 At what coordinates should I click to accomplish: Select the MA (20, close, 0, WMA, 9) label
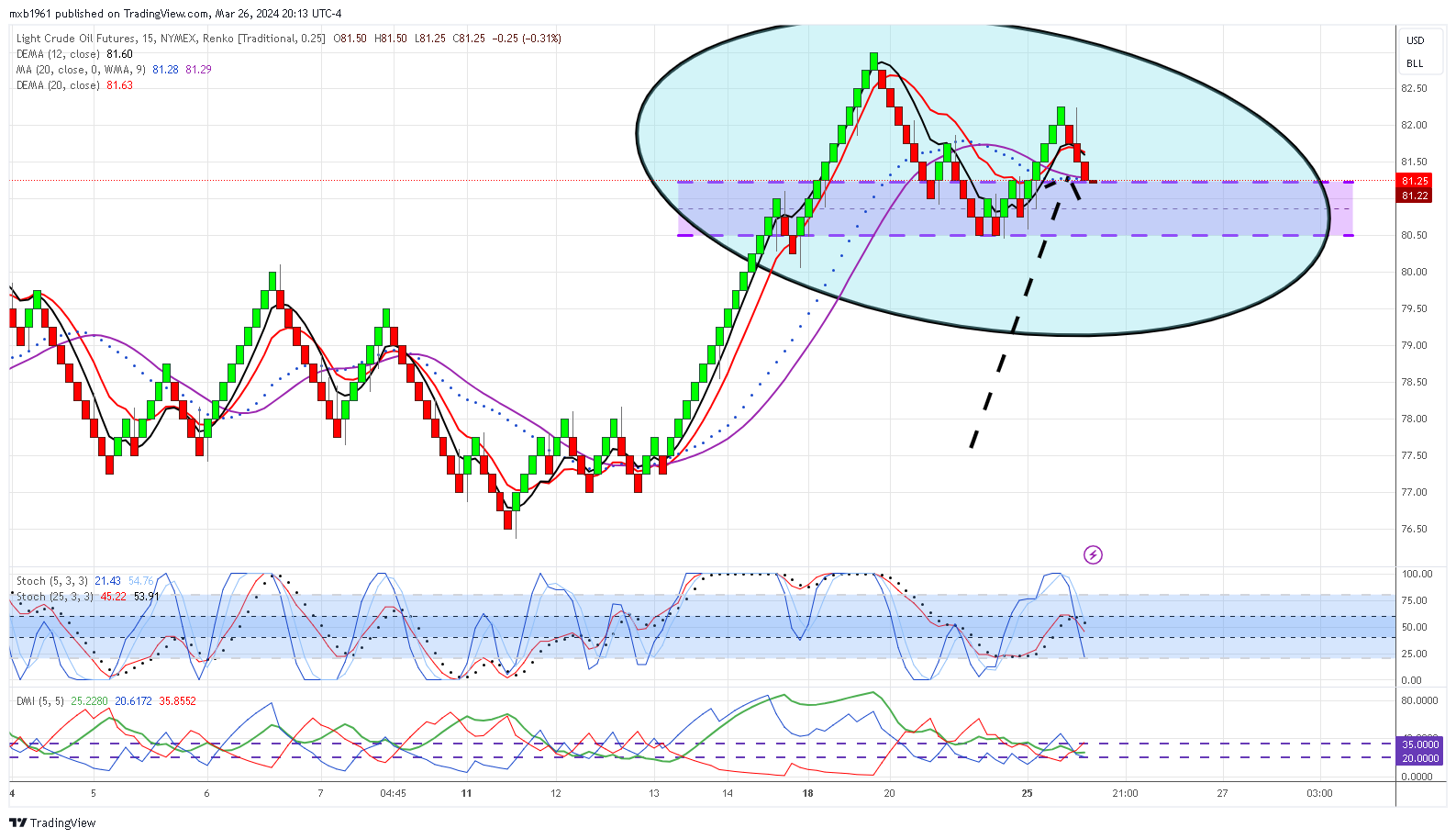click(x=81, y=70)
